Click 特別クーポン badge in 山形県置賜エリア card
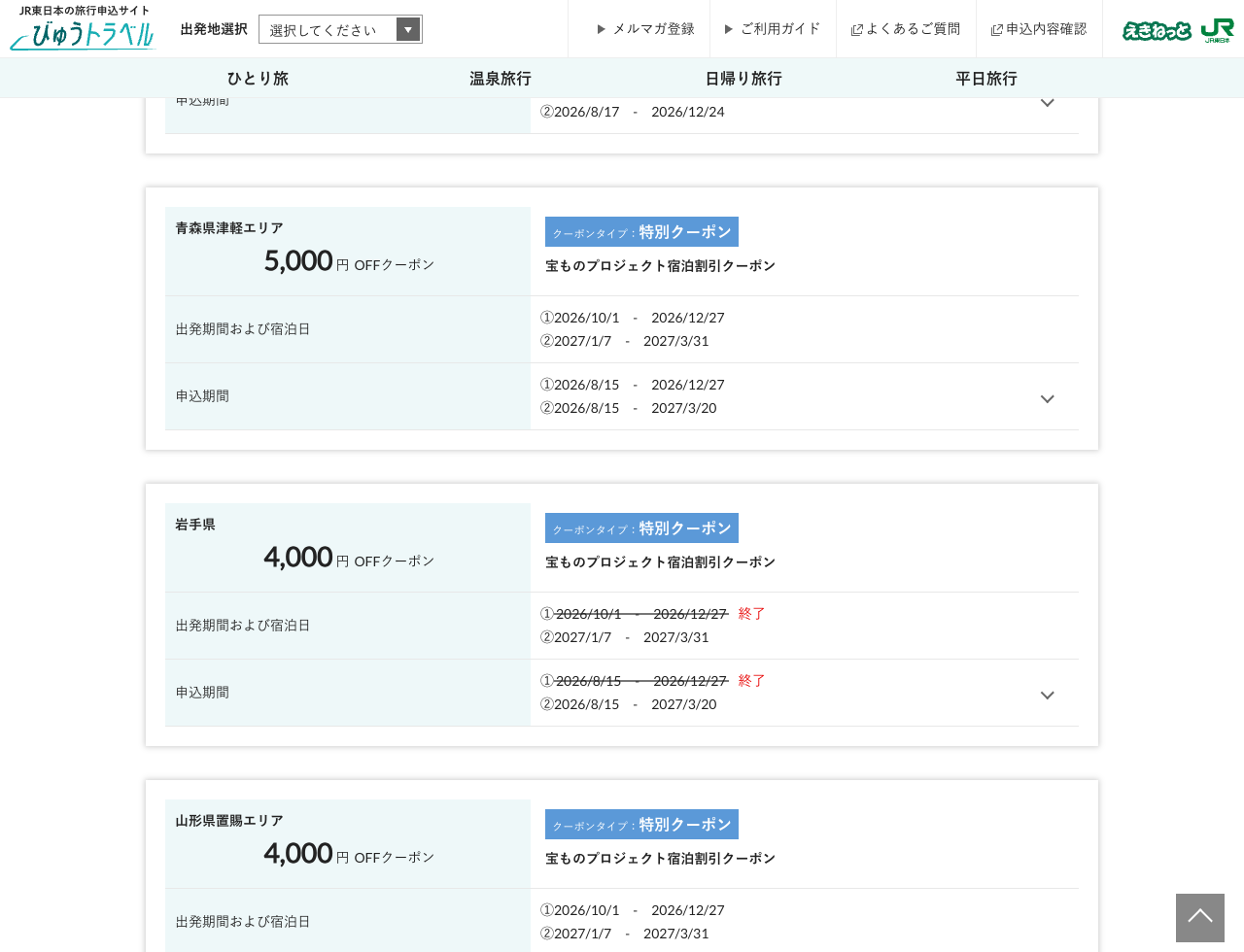This screenshot has width=1244, height=952. click(x=641, y=825)
